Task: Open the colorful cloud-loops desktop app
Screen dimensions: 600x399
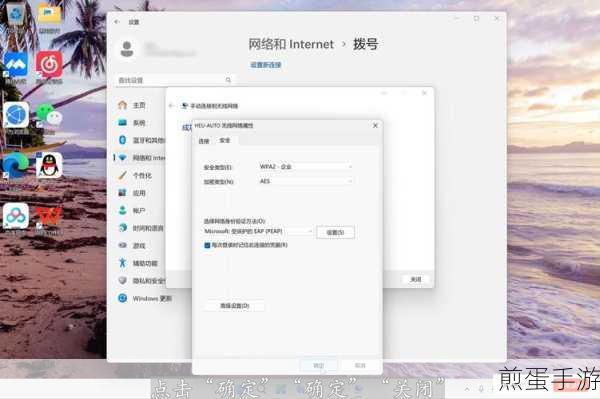Action: [16, 215]
